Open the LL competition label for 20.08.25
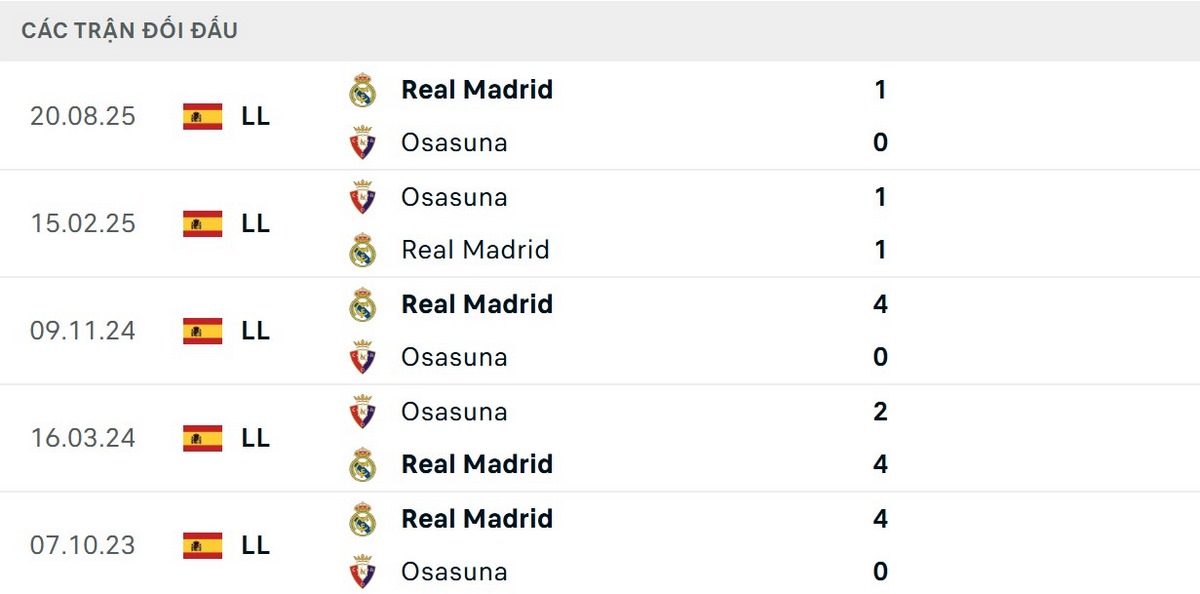 click(x=256, y=116)
